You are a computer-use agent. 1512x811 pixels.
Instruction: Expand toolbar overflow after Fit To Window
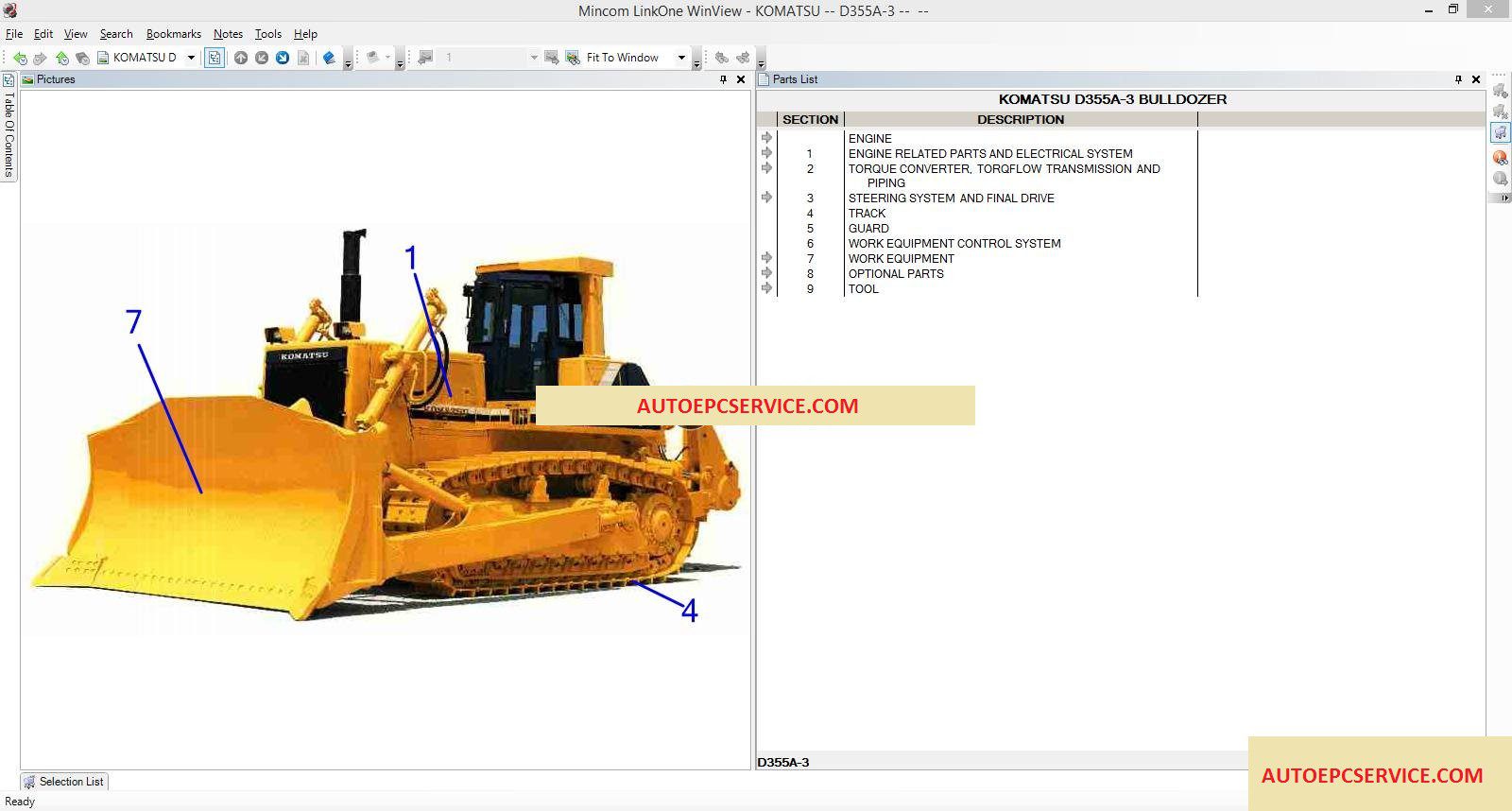[696, 60]
